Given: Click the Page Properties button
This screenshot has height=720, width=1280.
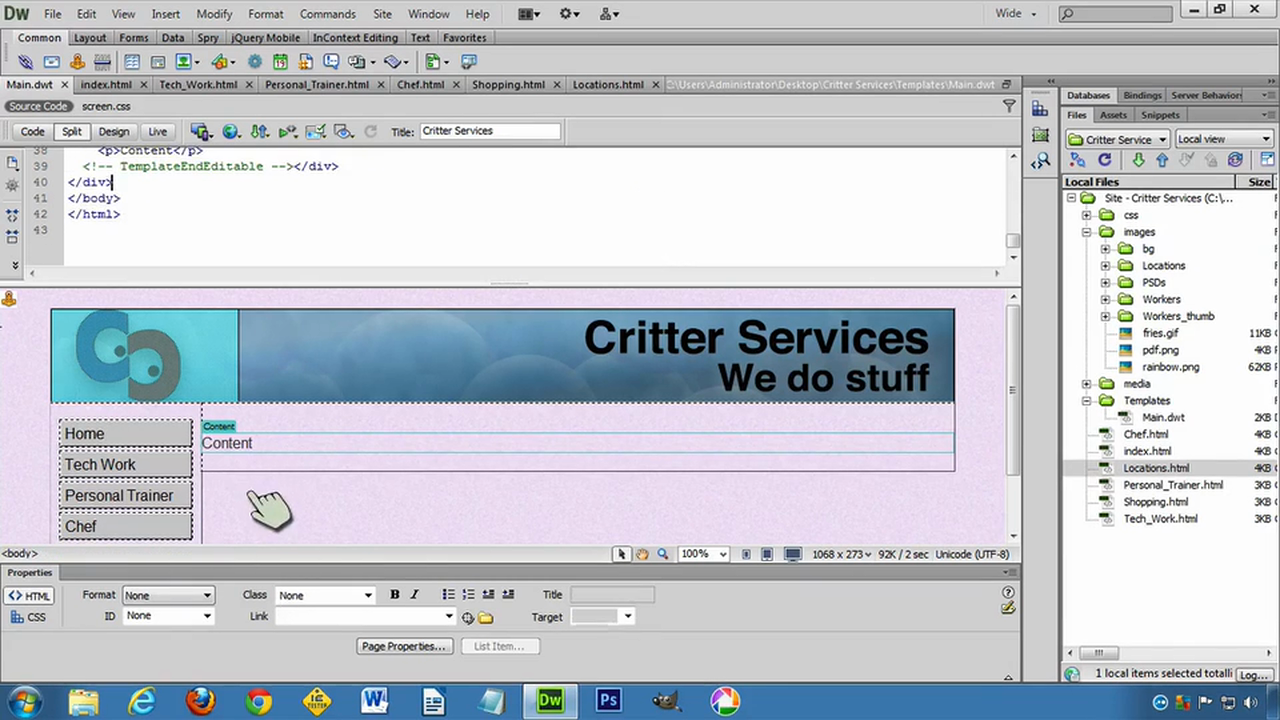Looking at the screenshot, I should tap(403, 647).
